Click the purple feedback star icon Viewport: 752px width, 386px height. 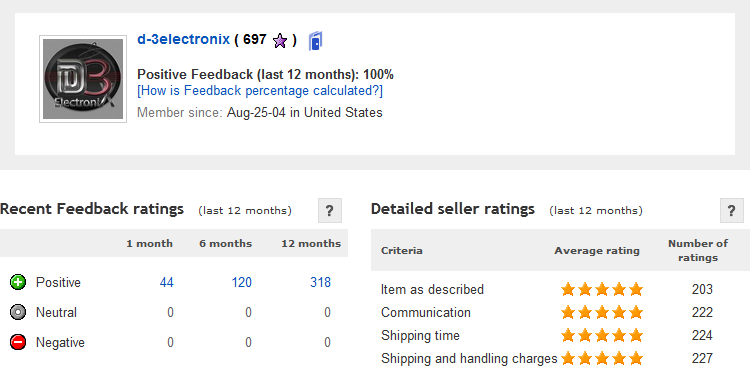(x=280, y=41)
